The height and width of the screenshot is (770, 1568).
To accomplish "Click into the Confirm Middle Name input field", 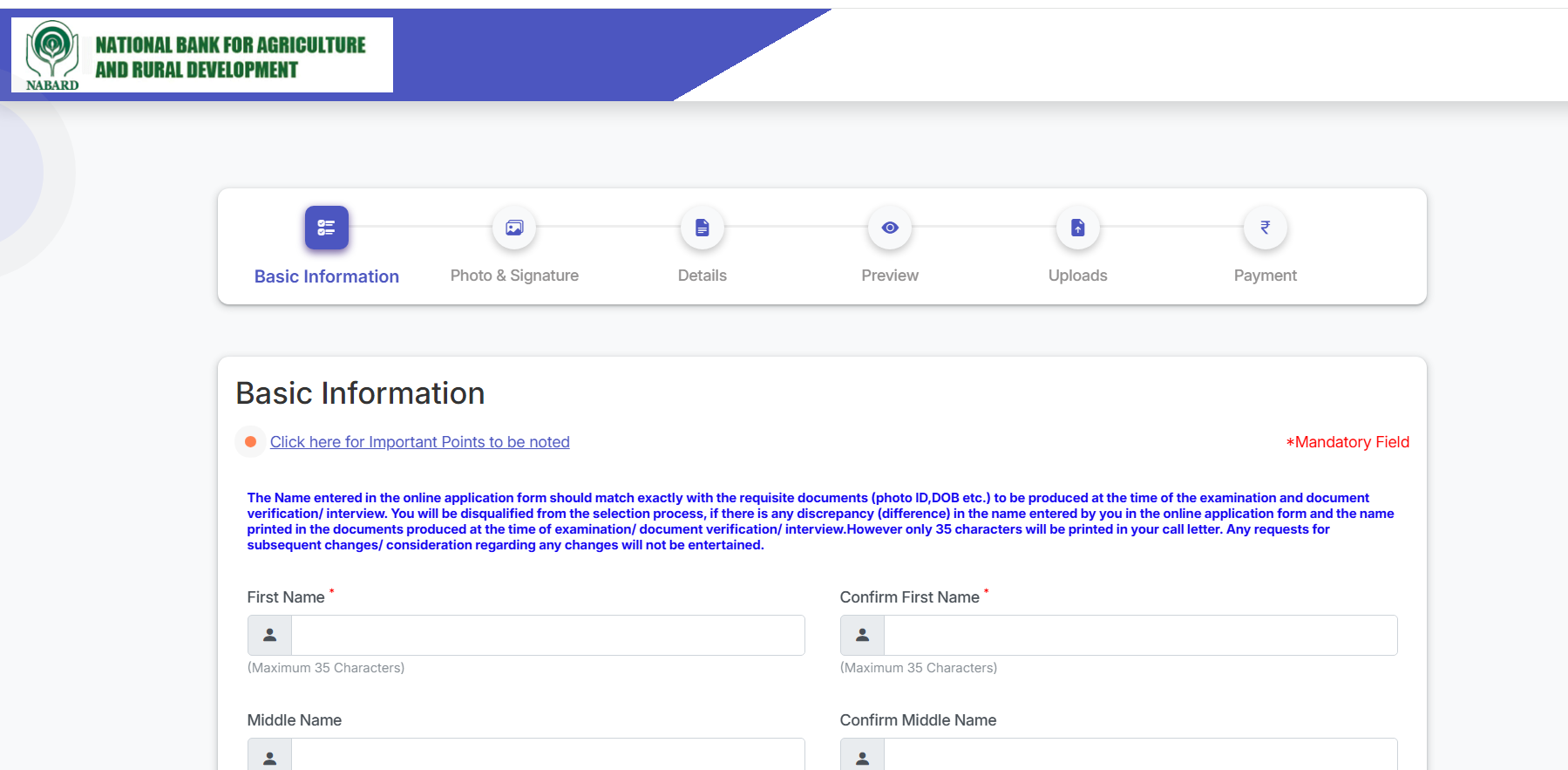I will (1140, 755).
